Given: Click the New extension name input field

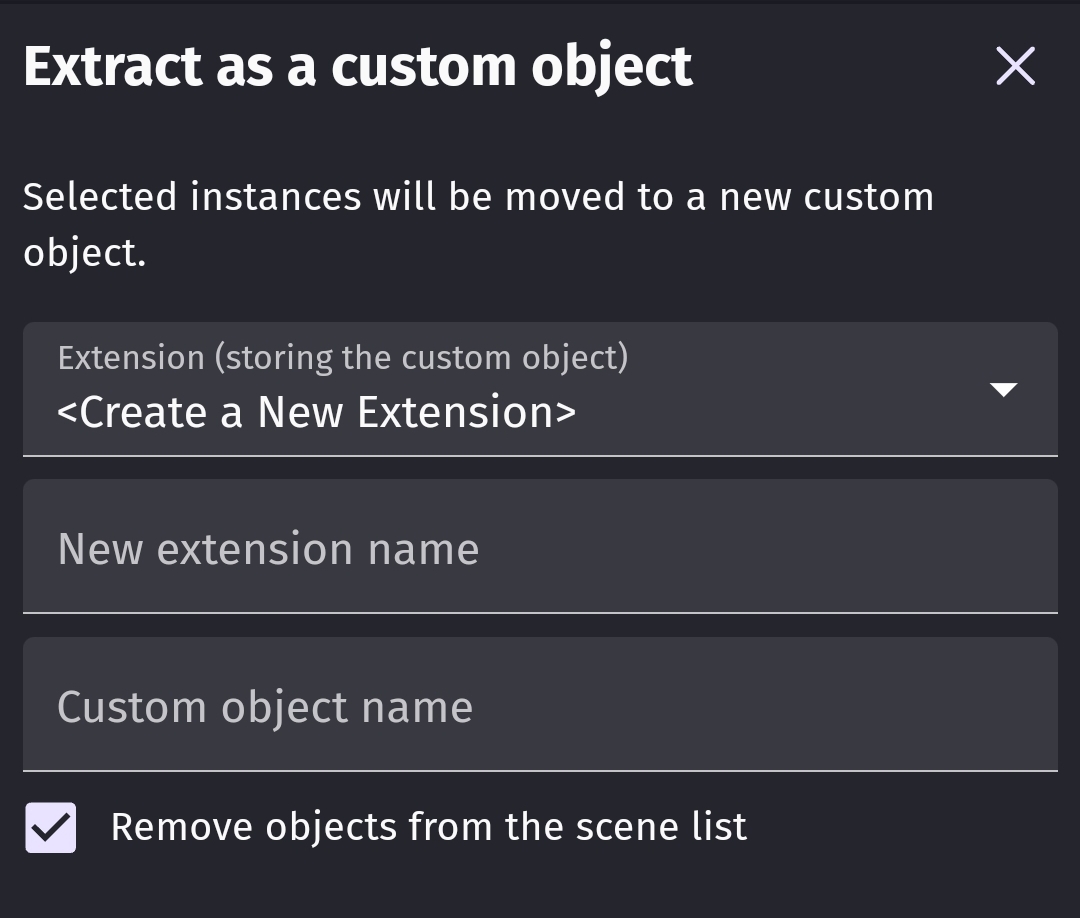Looking at the screenshot, I should tap(540, 547).
